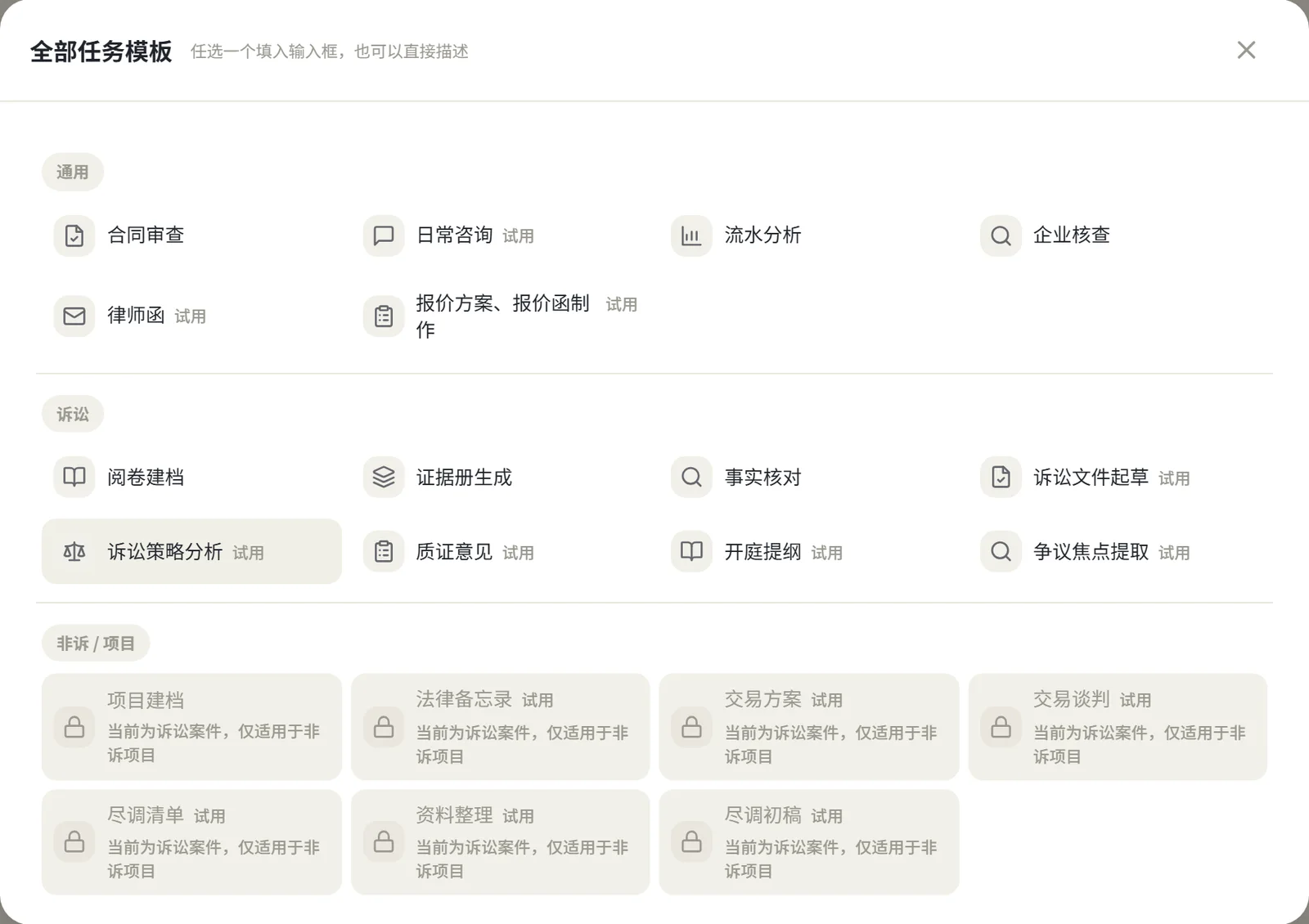
Task: Click the lock icon on 交易谈判
Action: [x=1001, y=727]
